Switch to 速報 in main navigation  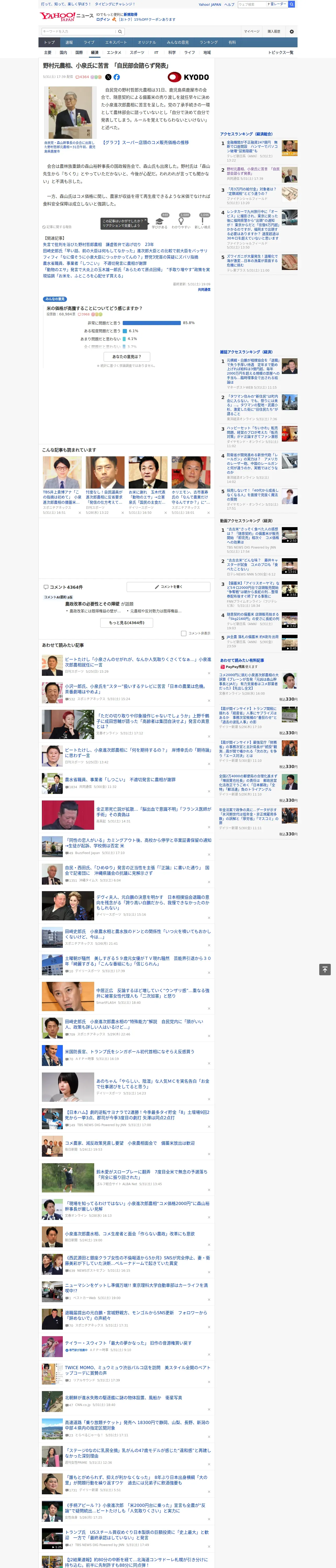[69, 43]
